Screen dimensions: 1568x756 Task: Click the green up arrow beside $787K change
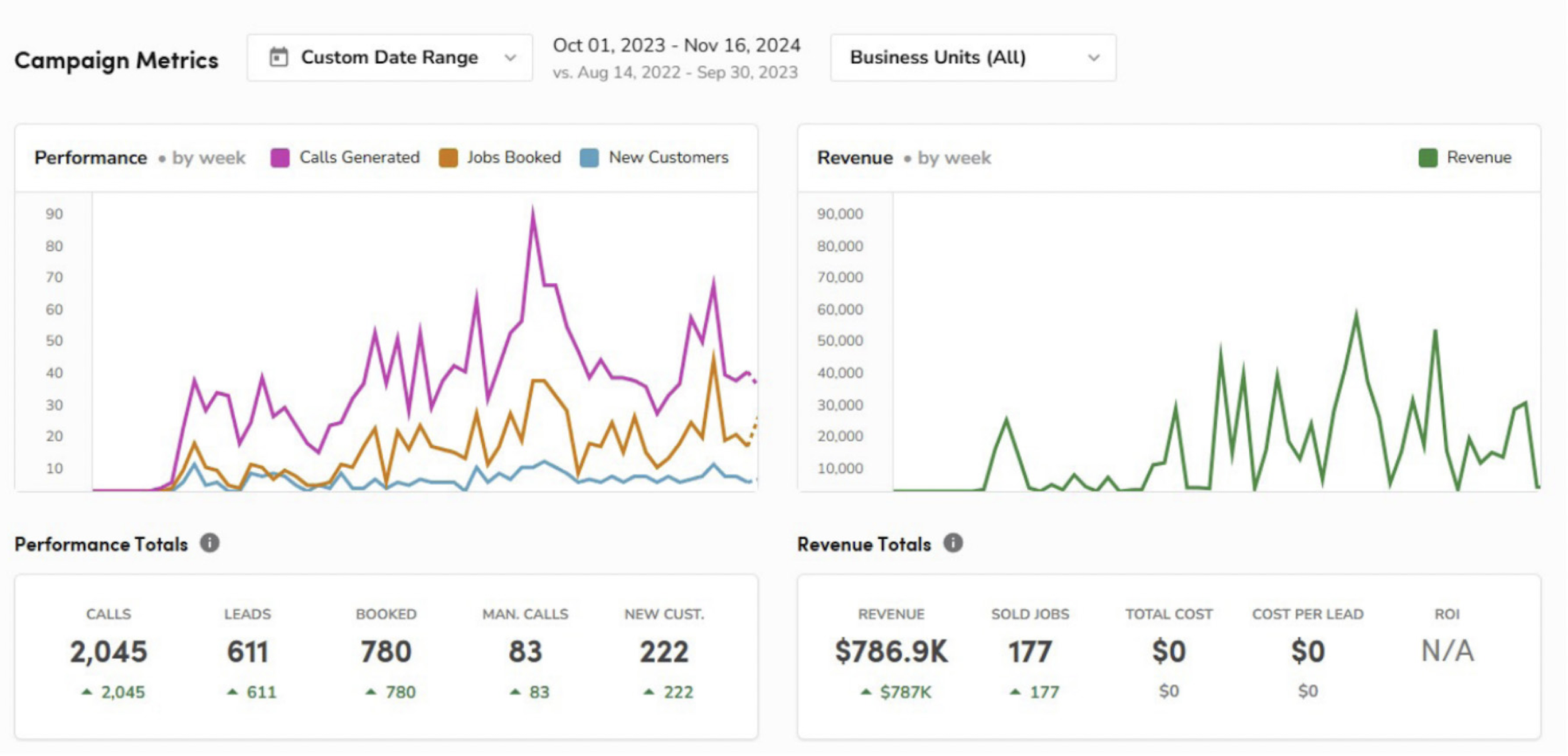click(866, 691)
